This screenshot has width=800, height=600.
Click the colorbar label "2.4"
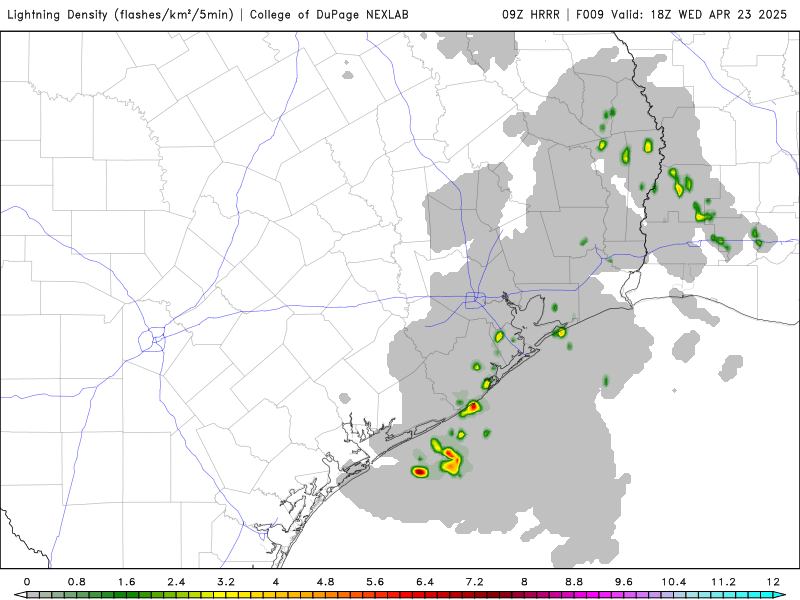[176, 582]
